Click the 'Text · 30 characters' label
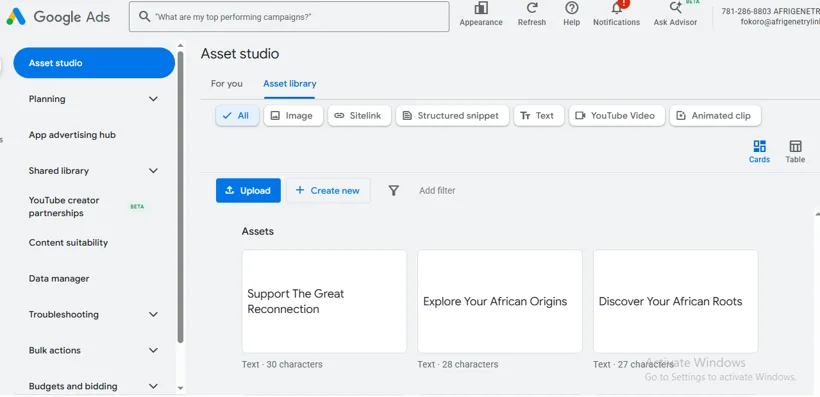This screenshot has width=820, height=397. click(282, 364)
